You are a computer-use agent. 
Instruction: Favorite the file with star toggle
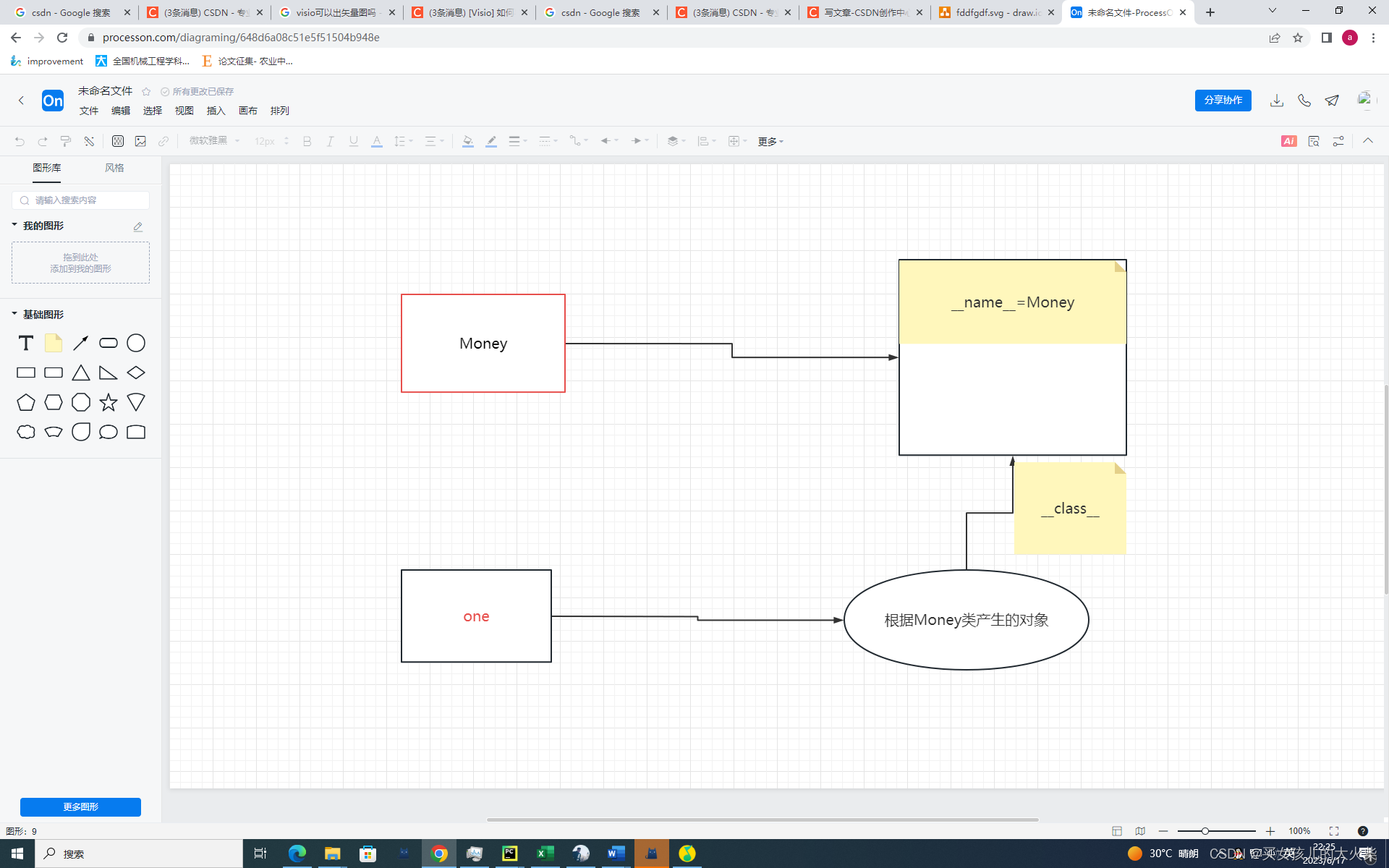click(x=146, y=91)
